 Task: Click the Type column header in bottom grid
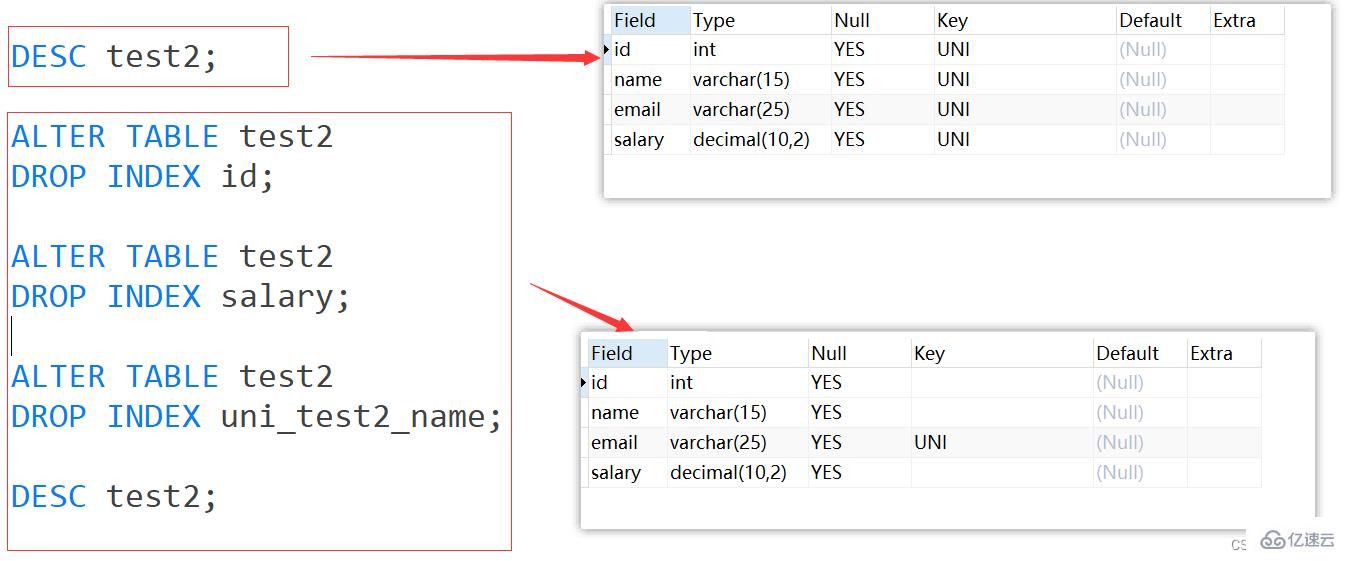pos(737,353)
